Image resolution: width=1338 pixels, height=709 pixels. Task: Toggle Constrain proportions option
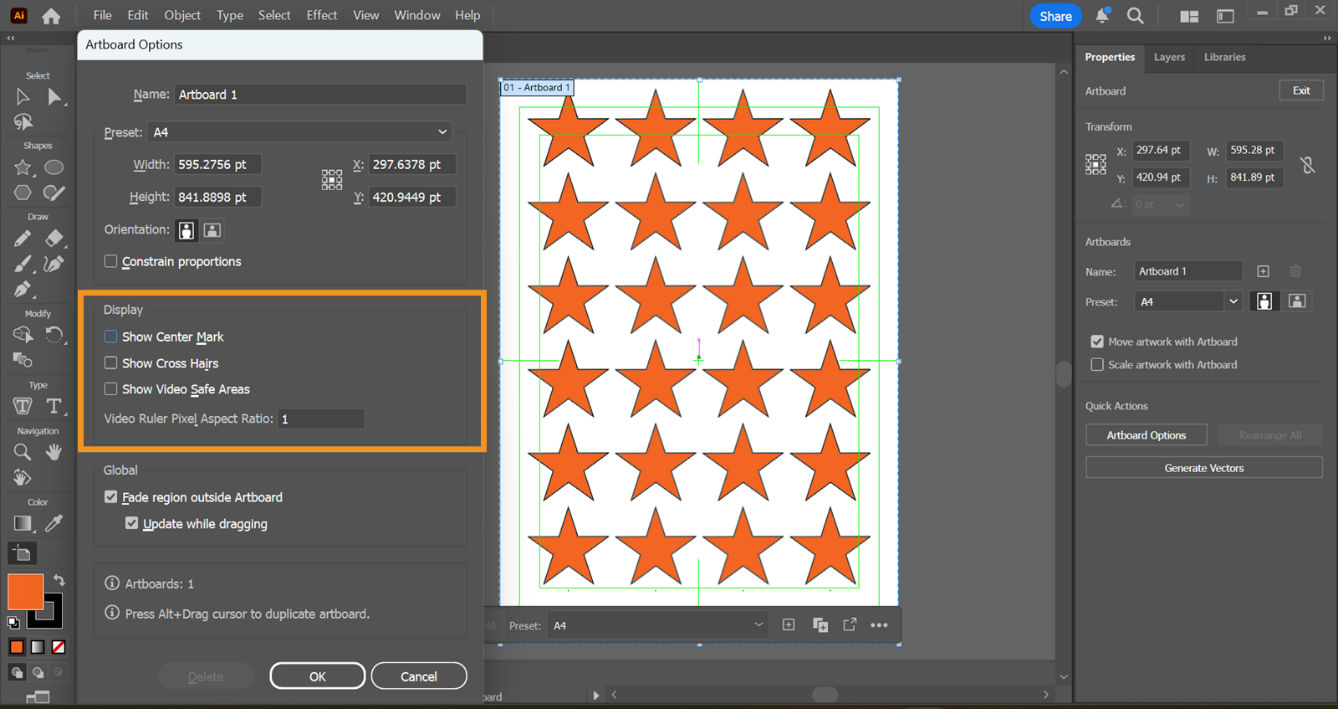pos(110,261)
